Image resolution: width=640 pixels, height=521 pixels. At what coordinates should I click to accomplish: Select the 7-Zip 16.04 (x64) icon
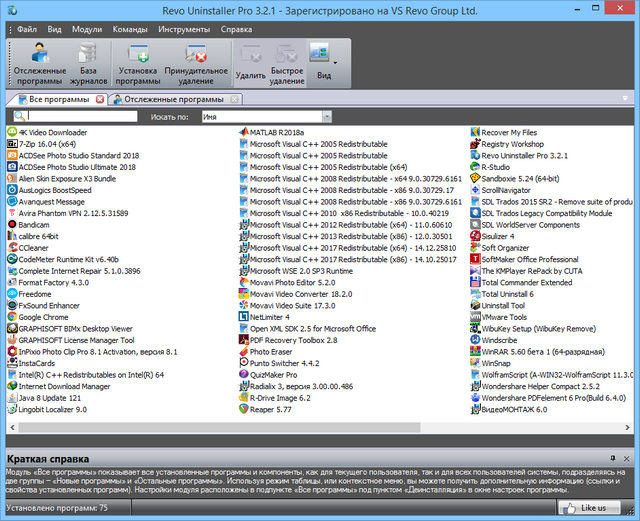12,144
